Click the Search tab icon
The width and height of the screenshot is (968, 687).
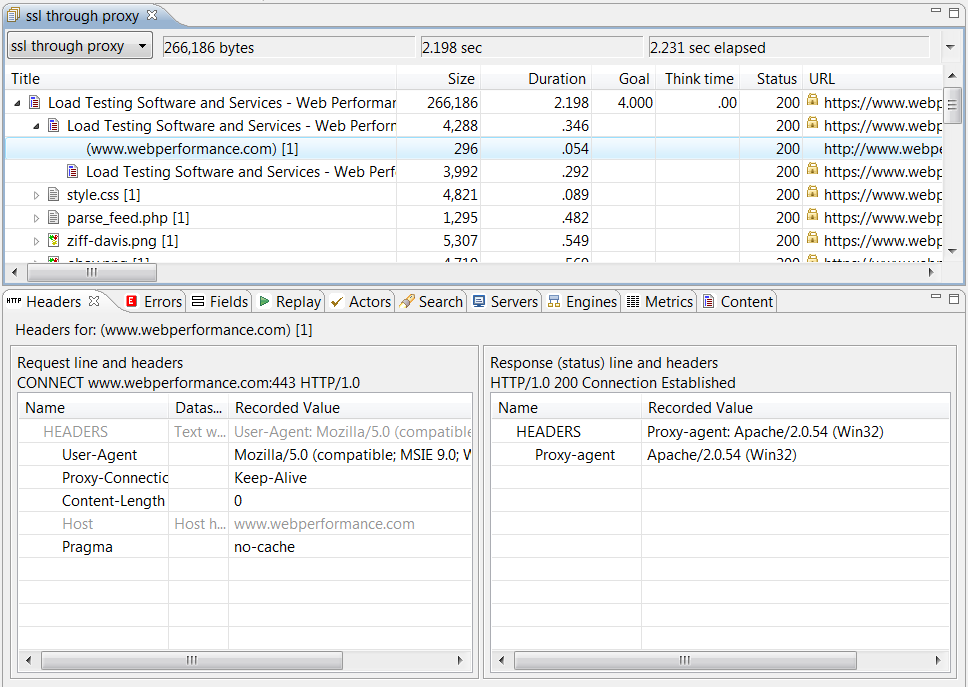coord(407,301)
